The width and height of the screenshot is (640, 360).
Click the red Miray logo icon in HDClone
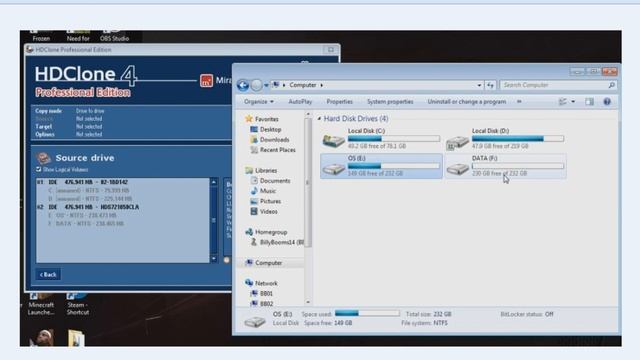(206, 80)
